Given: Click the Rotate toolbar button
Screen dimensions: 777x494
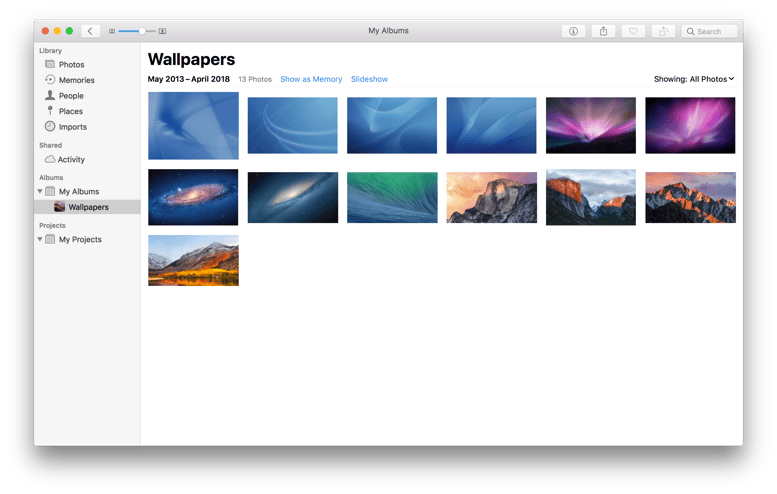Looking at the screenshot, I should (663, 31).
